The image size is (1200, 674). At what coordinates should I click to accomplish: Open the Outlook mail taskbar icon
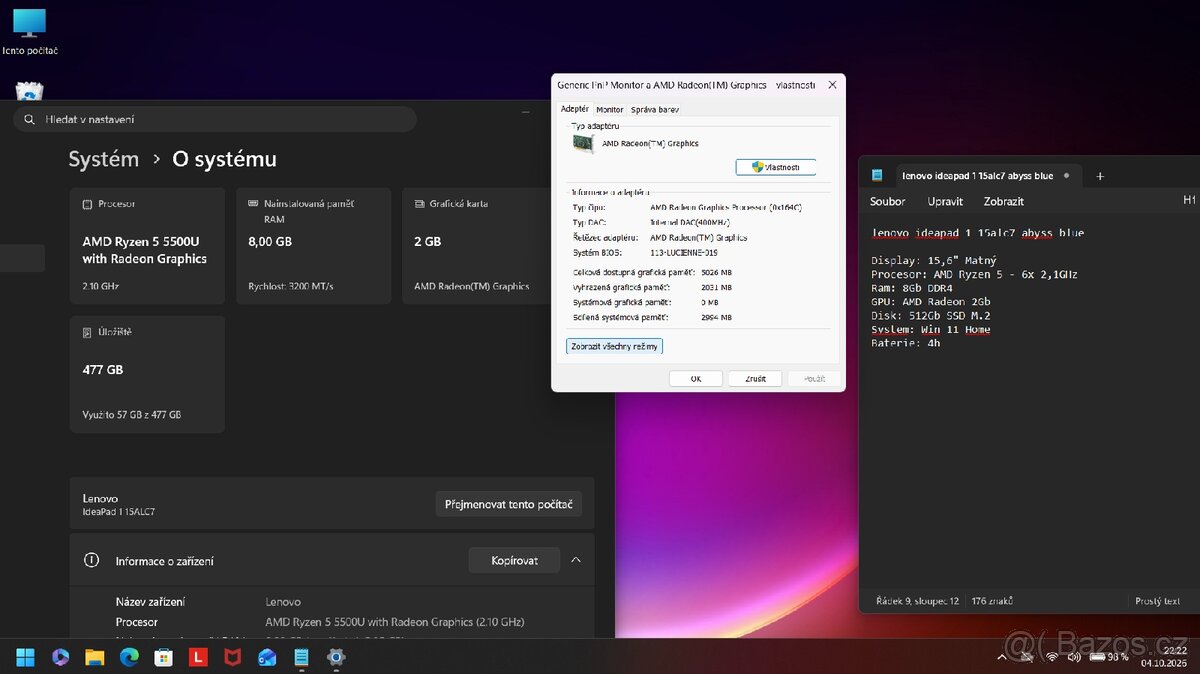[x=267, y=657]
